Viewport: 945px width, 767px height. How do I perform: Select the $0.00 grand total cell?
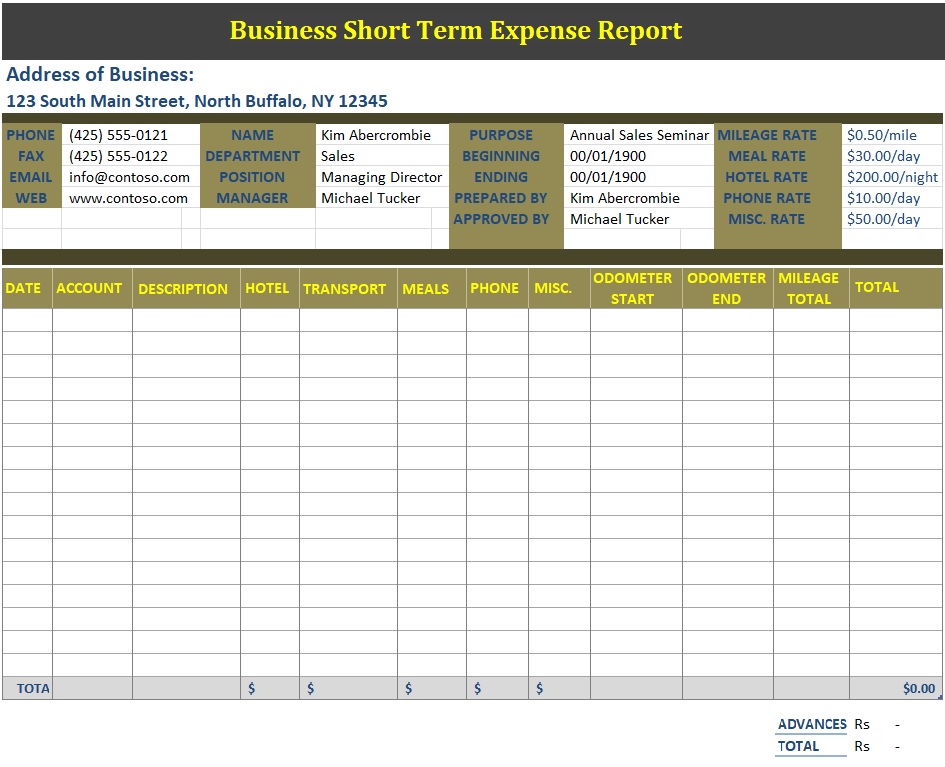918,688
